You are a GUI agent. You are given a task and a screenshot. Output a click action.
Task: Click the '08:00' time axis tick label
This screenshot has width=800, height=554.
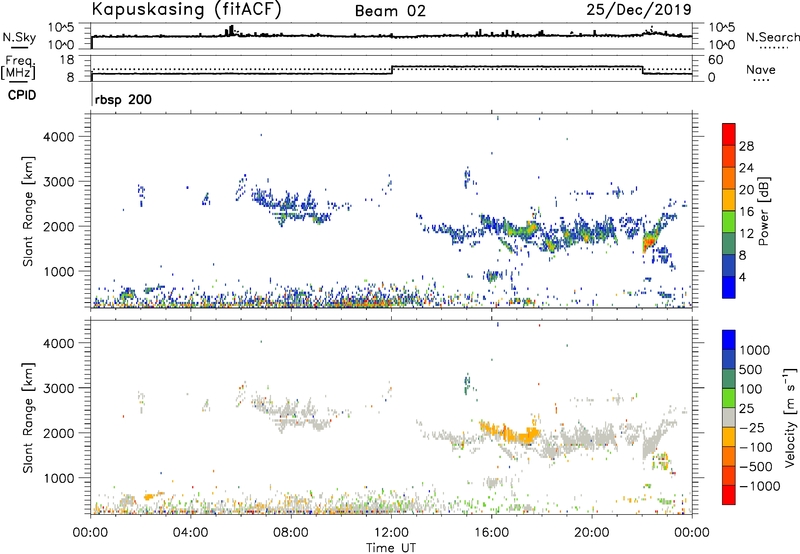click(x=291, y=533)
